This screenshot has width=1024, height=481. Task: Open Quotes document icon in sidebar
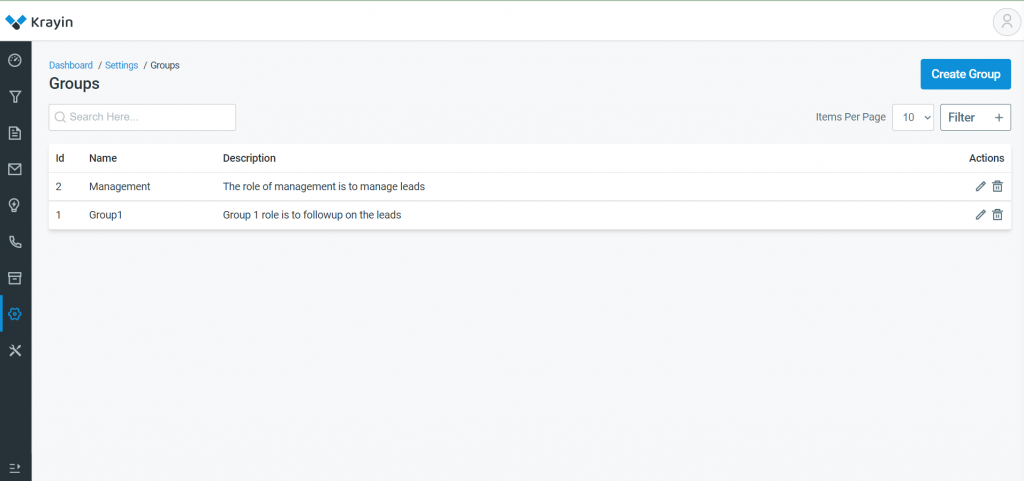coord(14,133)
